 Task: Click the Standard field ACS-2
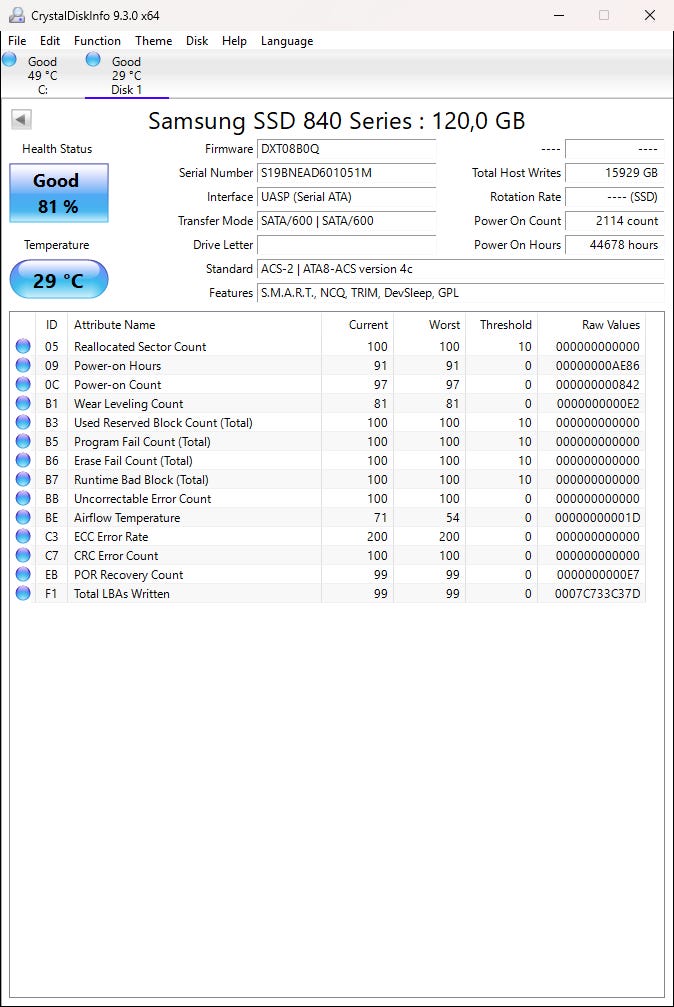[460, 269]
